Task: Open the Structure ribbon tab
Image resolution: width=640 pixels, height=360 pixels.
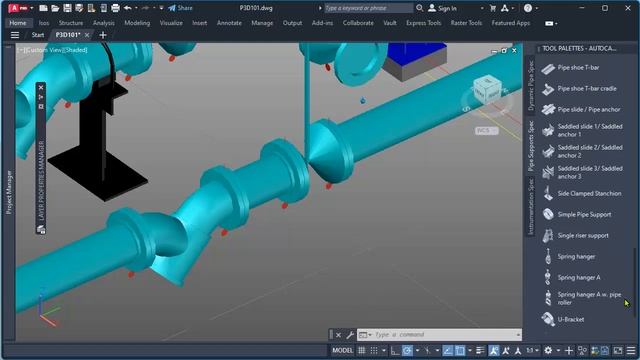Action: [71, 23]
